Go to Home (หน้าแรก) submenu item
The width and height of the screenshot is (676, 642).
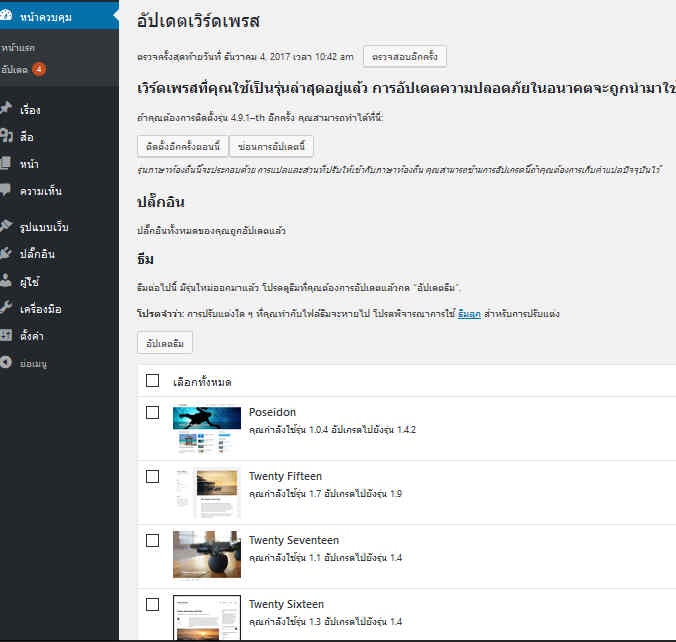(18, 47)
